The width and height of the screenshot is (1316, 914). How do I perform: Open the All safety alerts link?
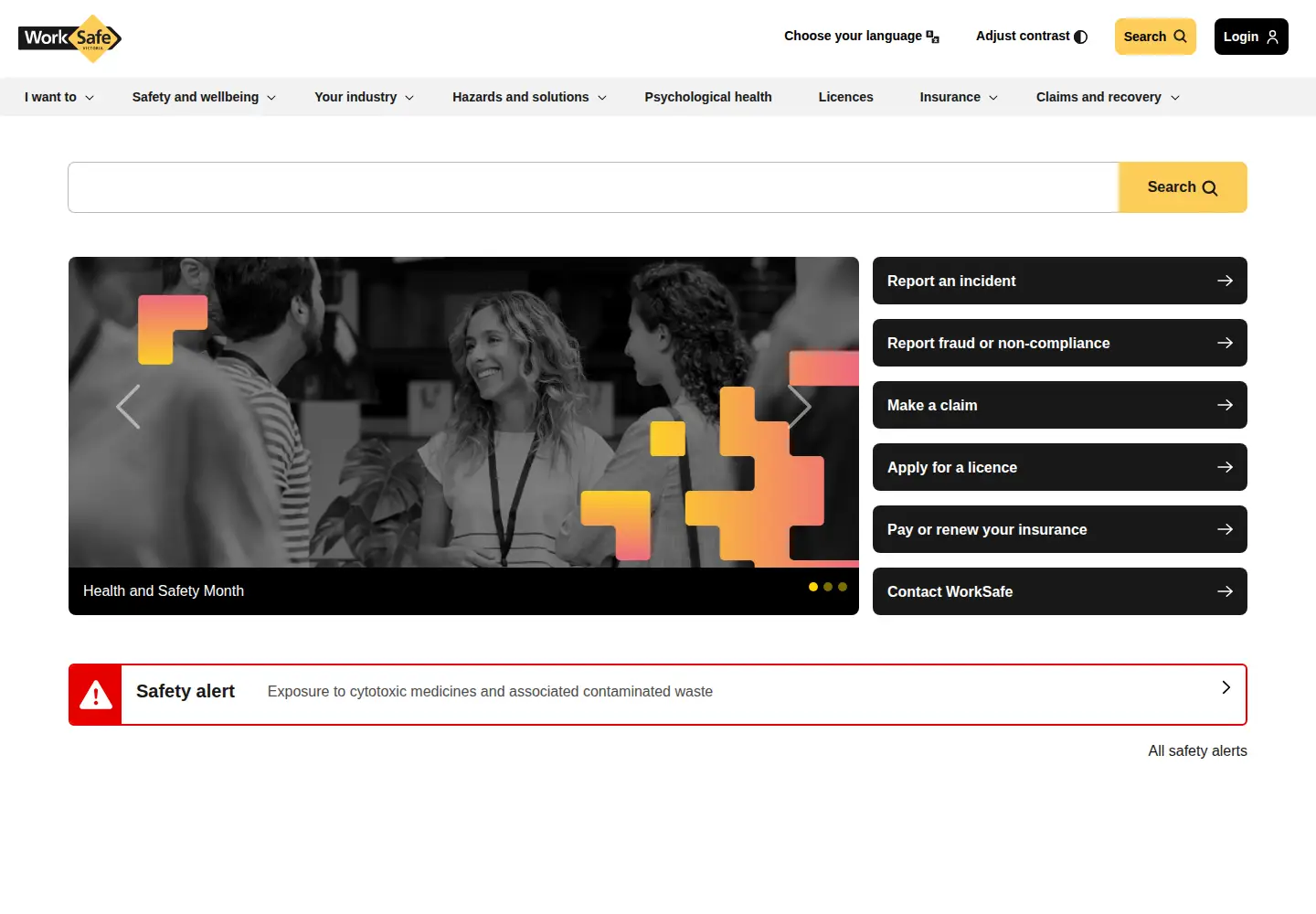tap(1197, 750)
